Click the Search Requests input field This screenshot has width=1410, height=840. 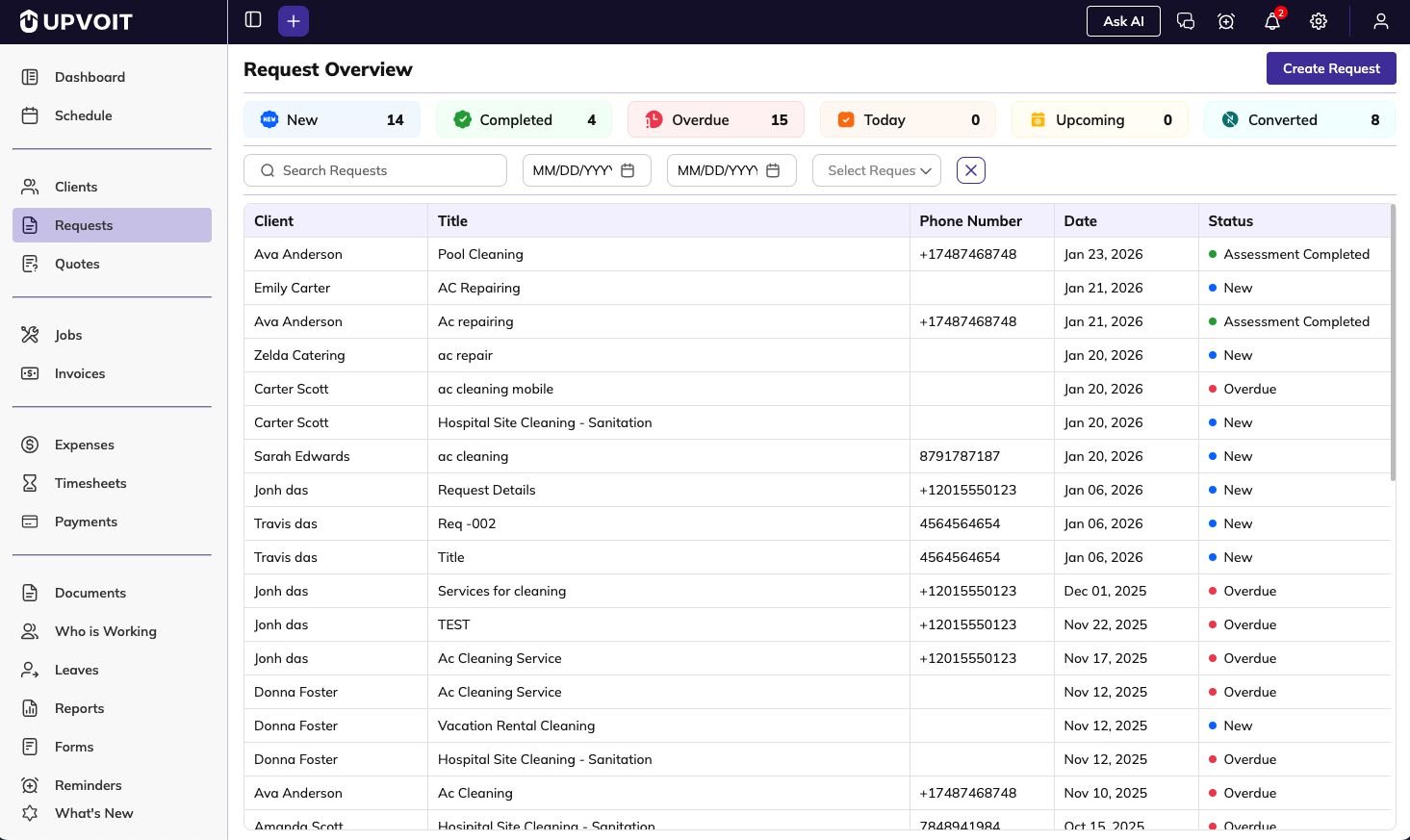click(x=375, y=170)
